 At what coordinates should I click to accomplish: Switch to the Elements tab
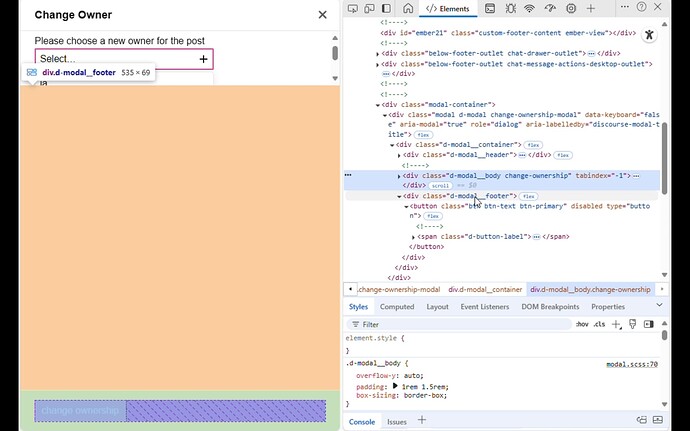pos(448,8)
